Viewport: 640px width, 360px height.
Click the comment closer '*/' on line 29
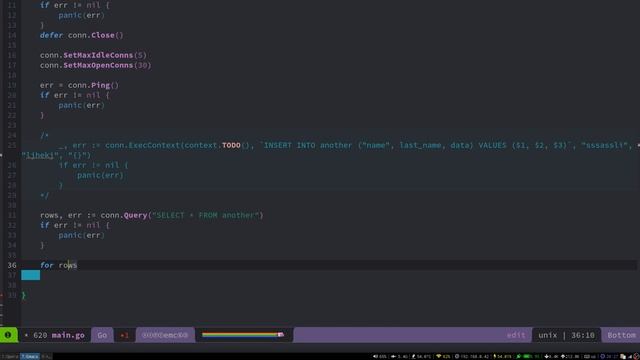click(44, 195)
